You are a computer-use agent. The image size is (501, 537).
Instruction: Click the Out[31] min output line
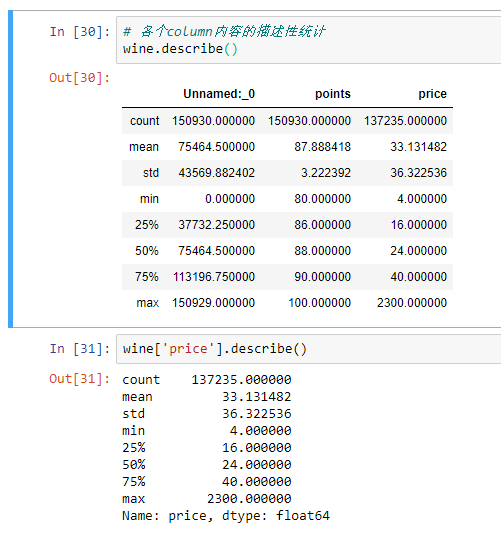(x=207, y=430)
